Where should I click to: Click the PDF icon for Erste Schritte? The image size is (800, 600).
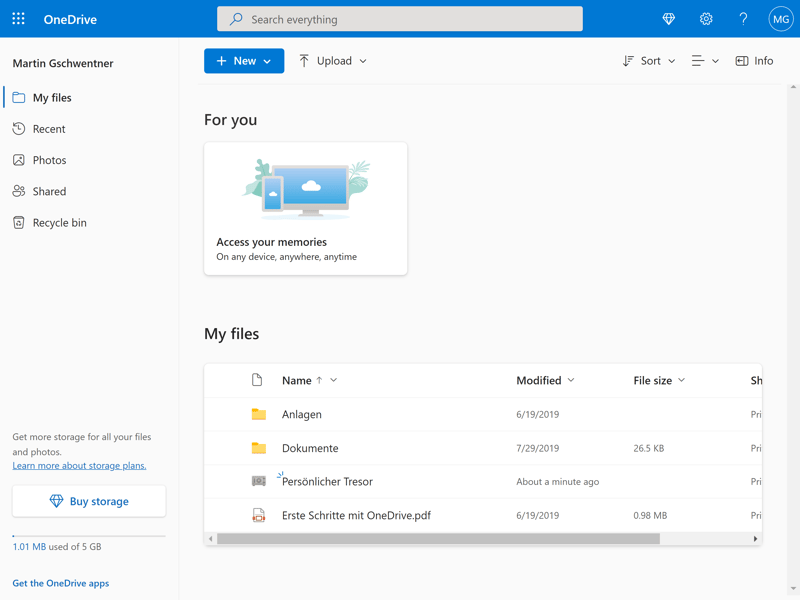point(259,515)
